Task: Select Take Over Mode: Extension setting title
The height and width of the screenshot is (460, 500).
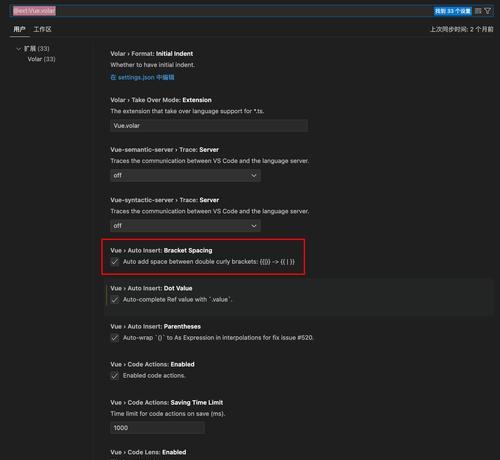Action: (161, 100)
